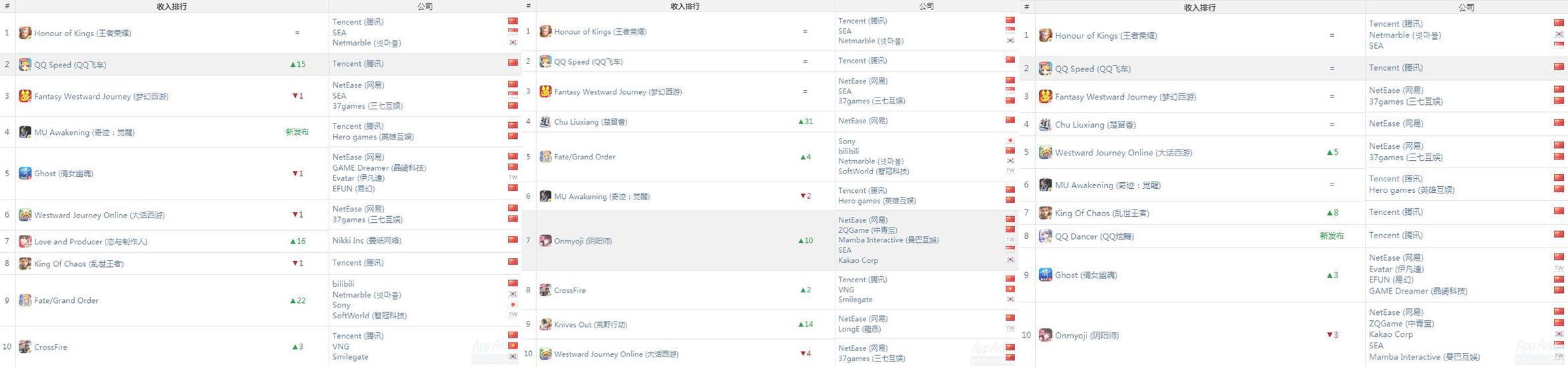Click the QQ Dancer game icon
Screen dimensions: 1568x367
click(1045, 236)
